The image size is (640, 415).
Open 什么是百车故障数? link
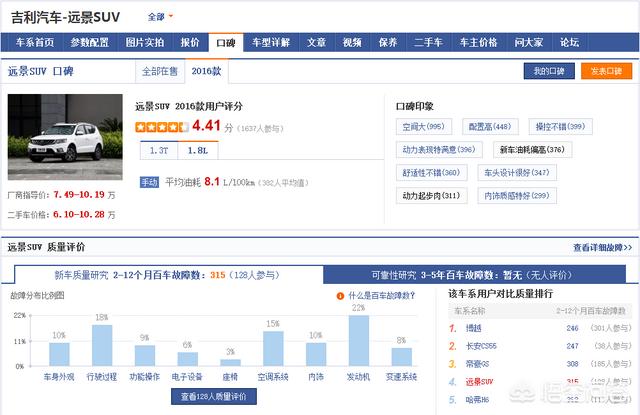pos(381,296)
